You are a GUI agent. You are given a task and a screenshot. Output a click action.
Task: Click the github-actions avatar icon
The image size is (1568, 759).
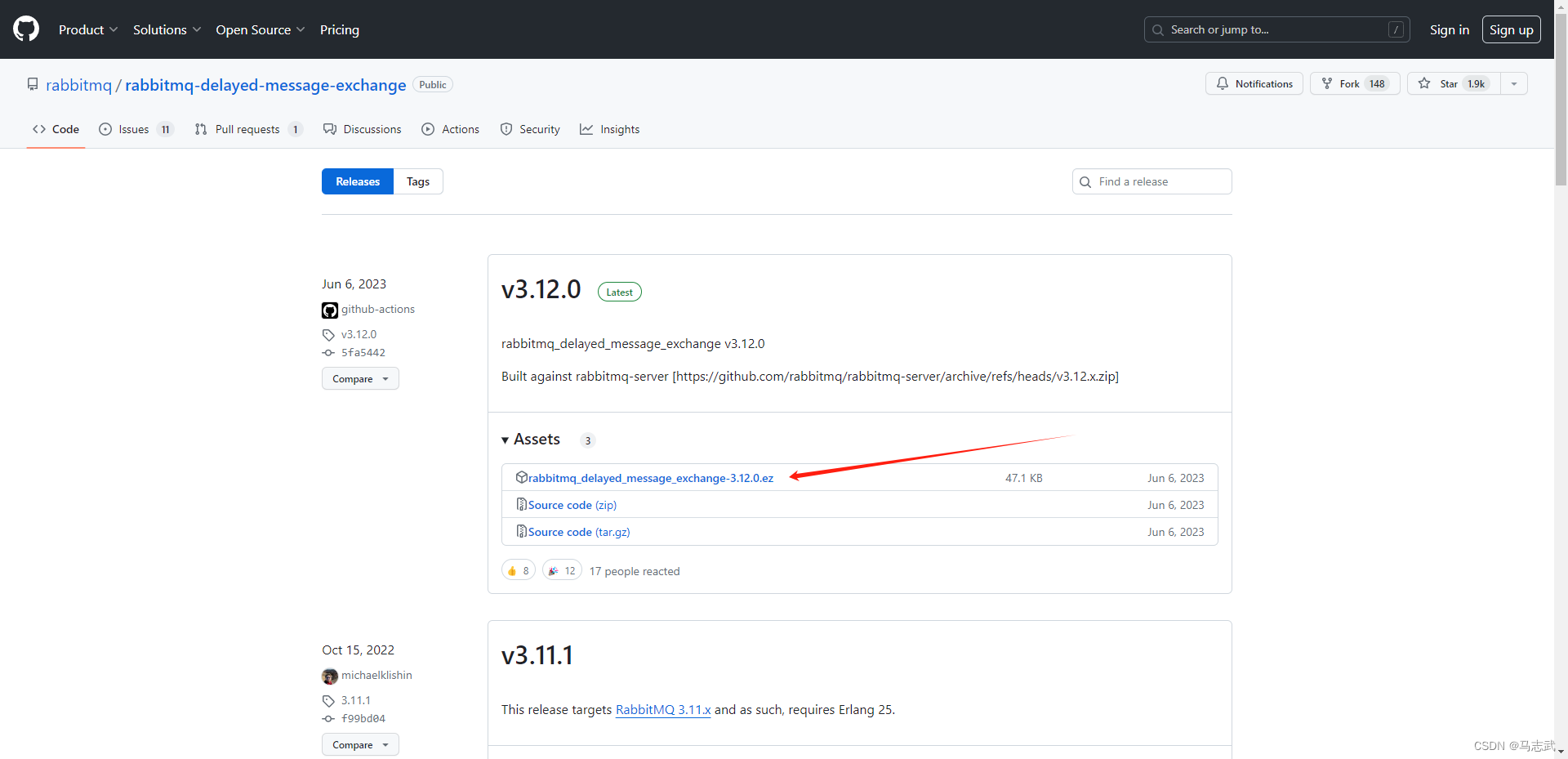pos(330,310)
